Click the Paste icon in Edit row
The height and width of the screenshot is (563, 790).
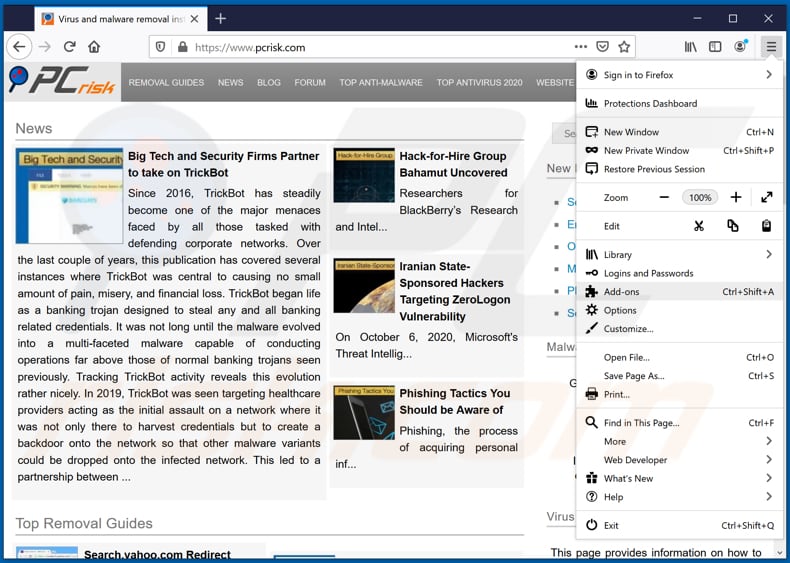click(766, 226)
